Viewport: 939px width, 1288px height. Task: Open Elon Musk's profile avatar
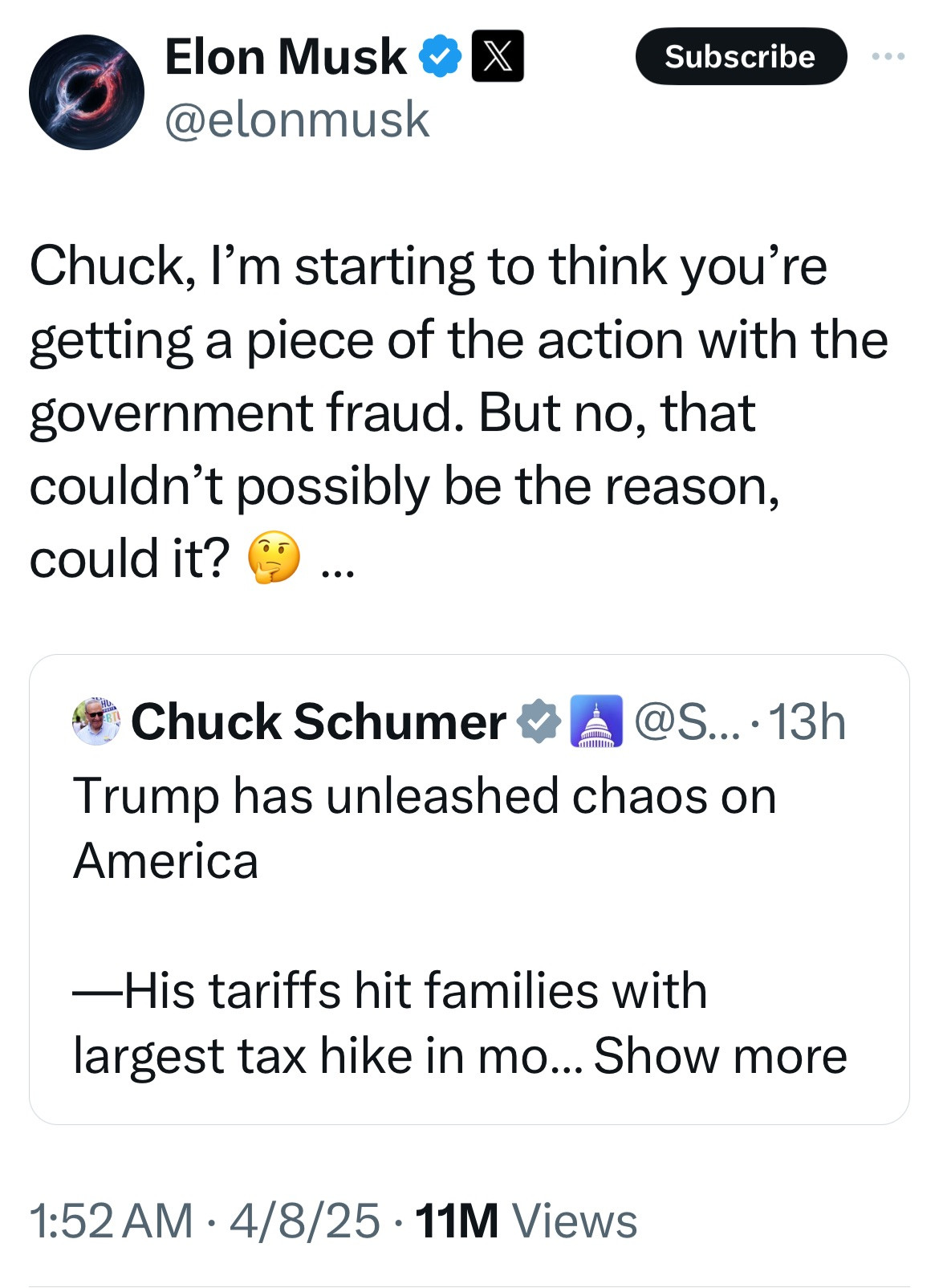[87, 92]
